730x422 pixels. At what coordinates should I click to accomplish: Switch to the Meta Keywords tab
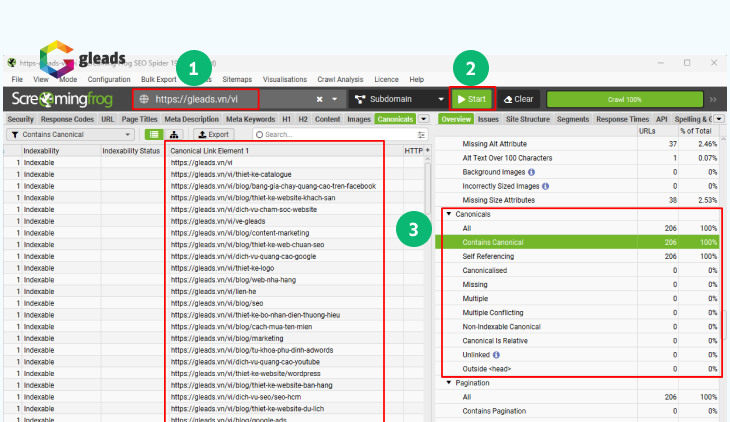point(250,119)
